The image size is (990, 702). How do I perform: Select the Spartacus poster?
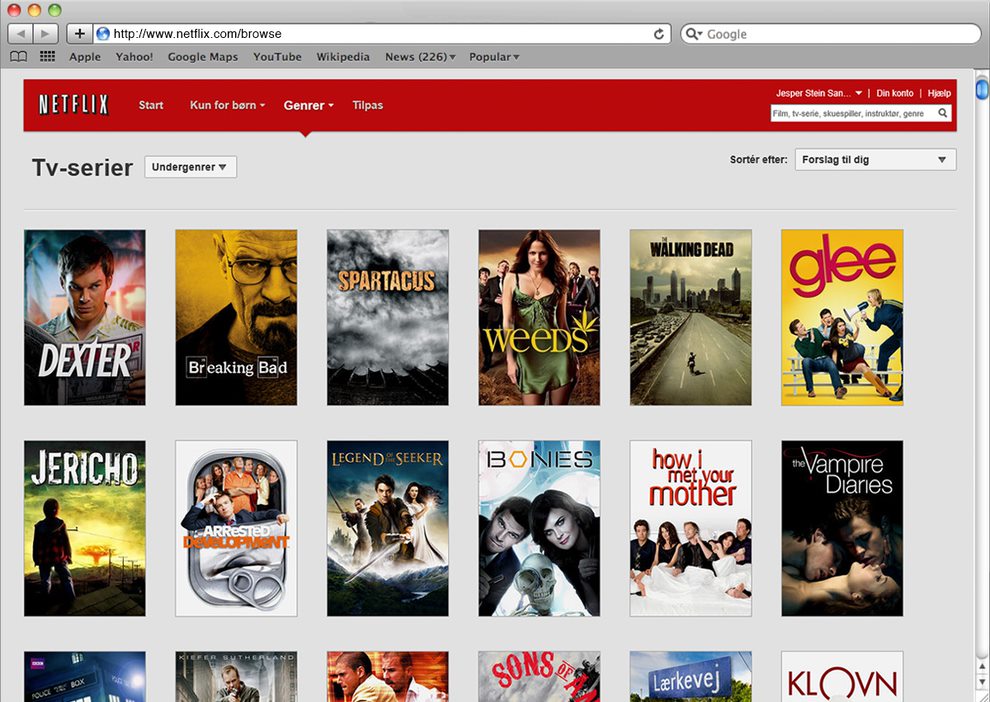(x=388, y=318)
